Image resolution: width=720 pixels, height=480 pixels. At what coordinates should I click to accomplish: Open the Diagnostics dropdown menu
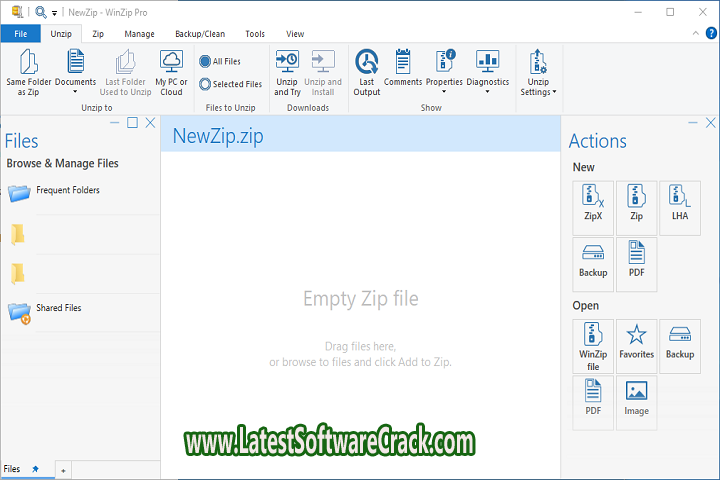(487, 92)
